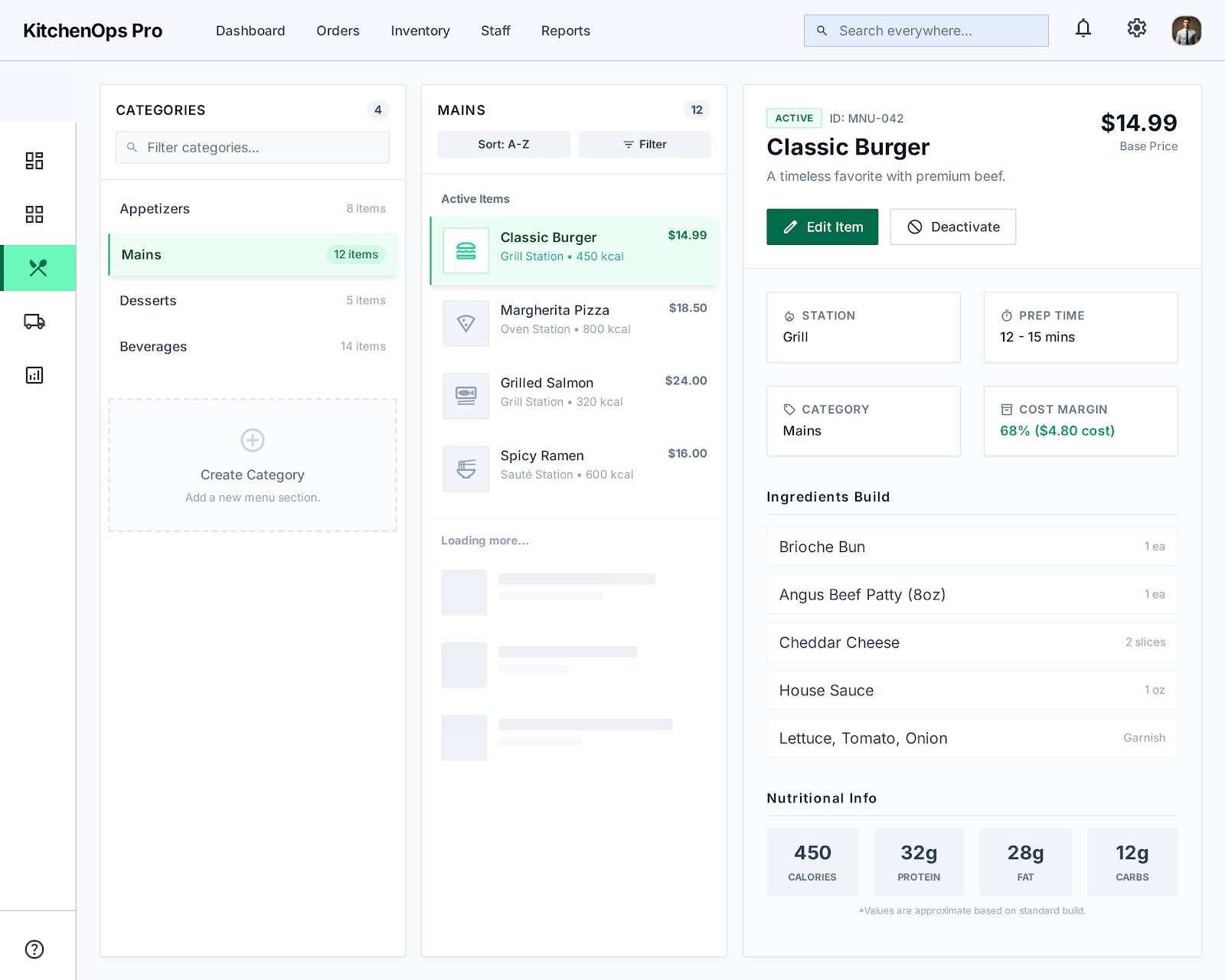Open the delivery truck sidebar icon

coord(34,322)
